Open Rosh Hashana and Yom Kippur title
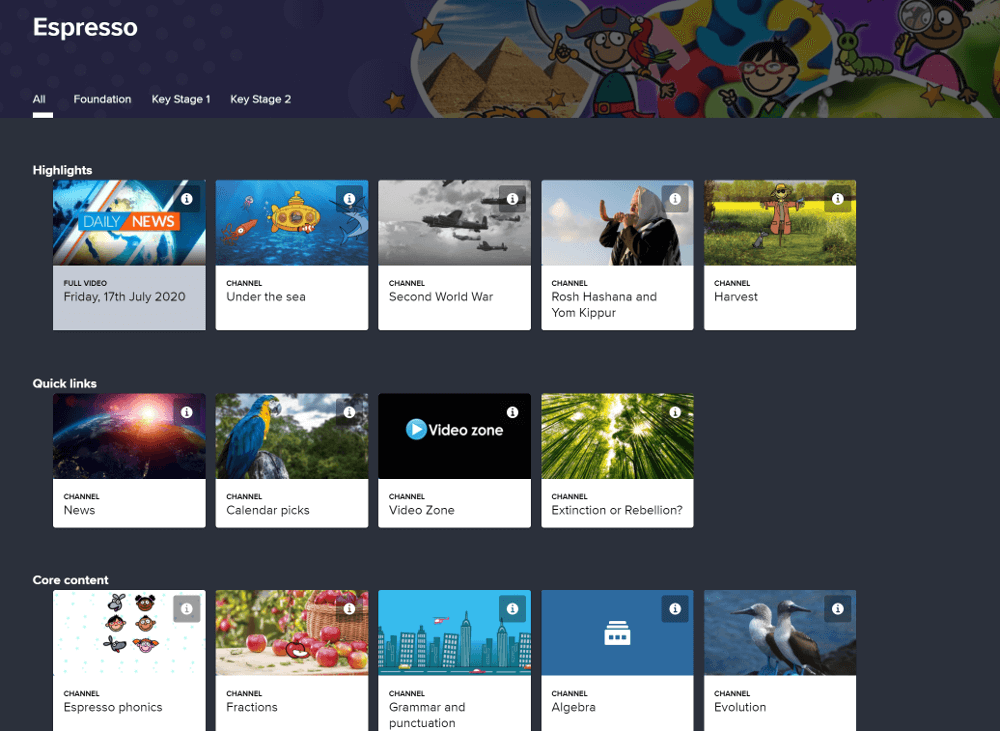The width and height of the screenshot is (1000, 731). [604, 305]
